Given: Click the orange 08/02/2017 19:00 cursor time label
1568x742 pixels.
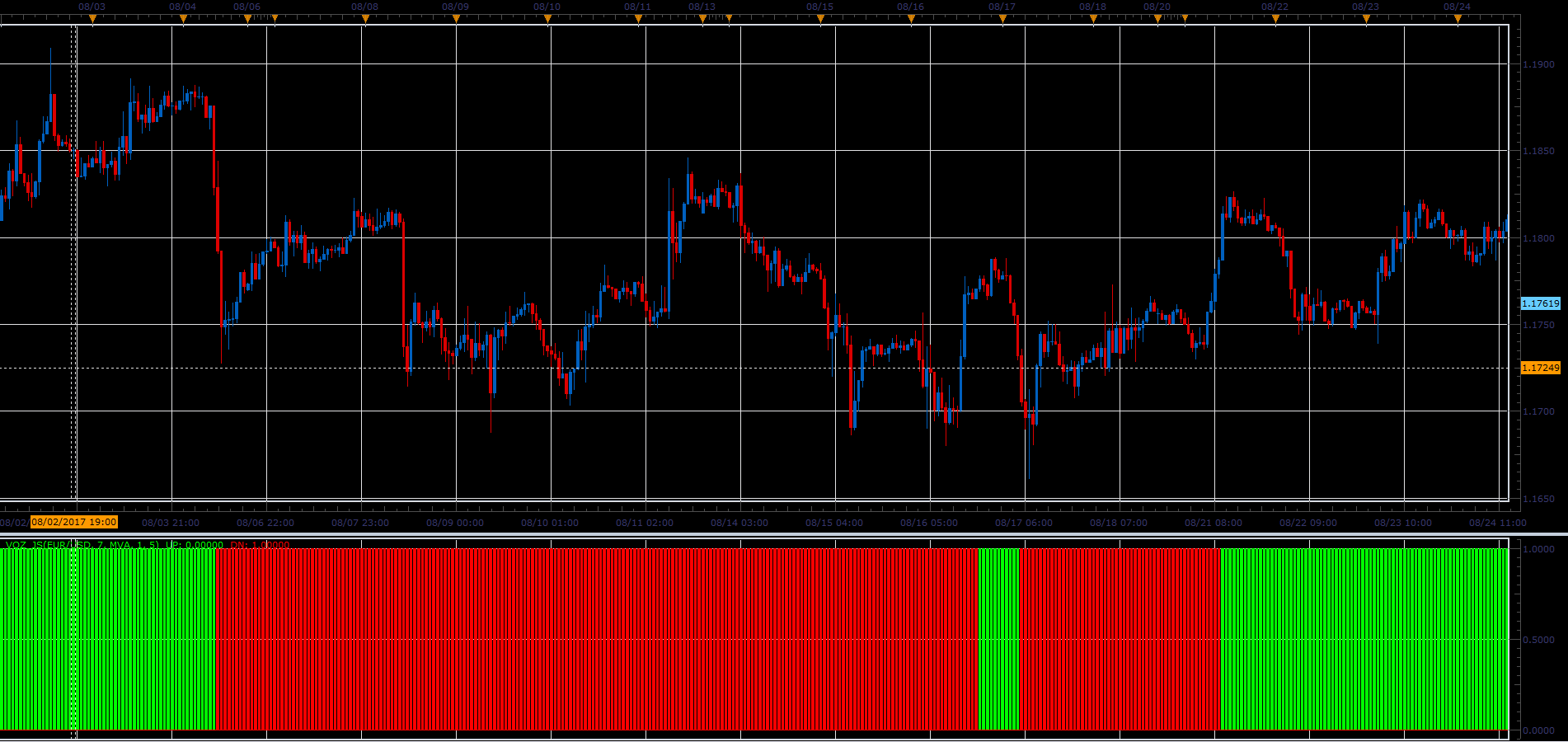Looking at the screenshot, I should 74,522.
